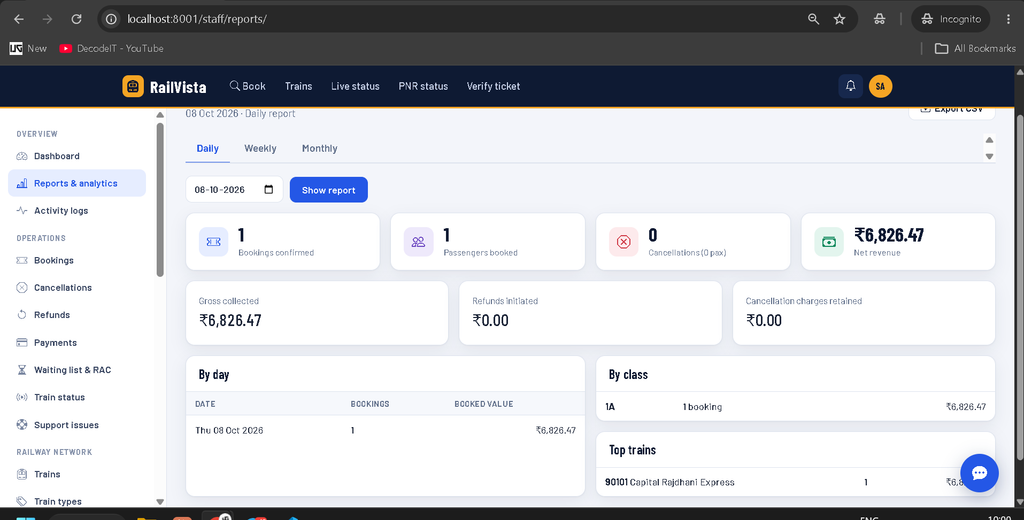View site information icon in address bar
This screenshot has height=520, width=1024.
111,19
